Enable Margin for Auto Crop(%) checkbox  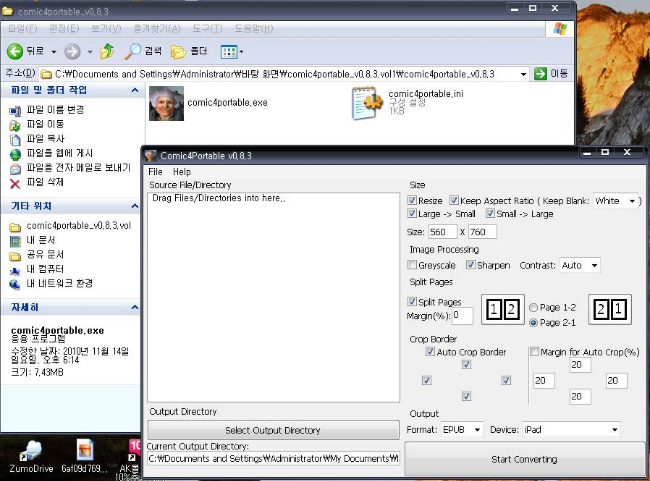(x=535, y=352)
